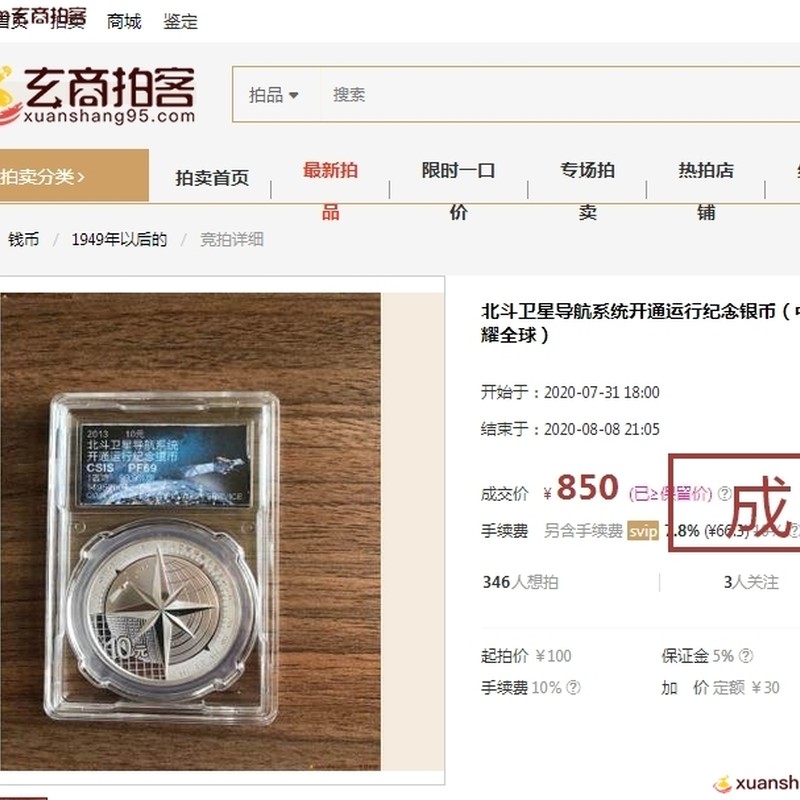Click the 3人关注 follow count
800x800 pixels.
click(751, 582)
